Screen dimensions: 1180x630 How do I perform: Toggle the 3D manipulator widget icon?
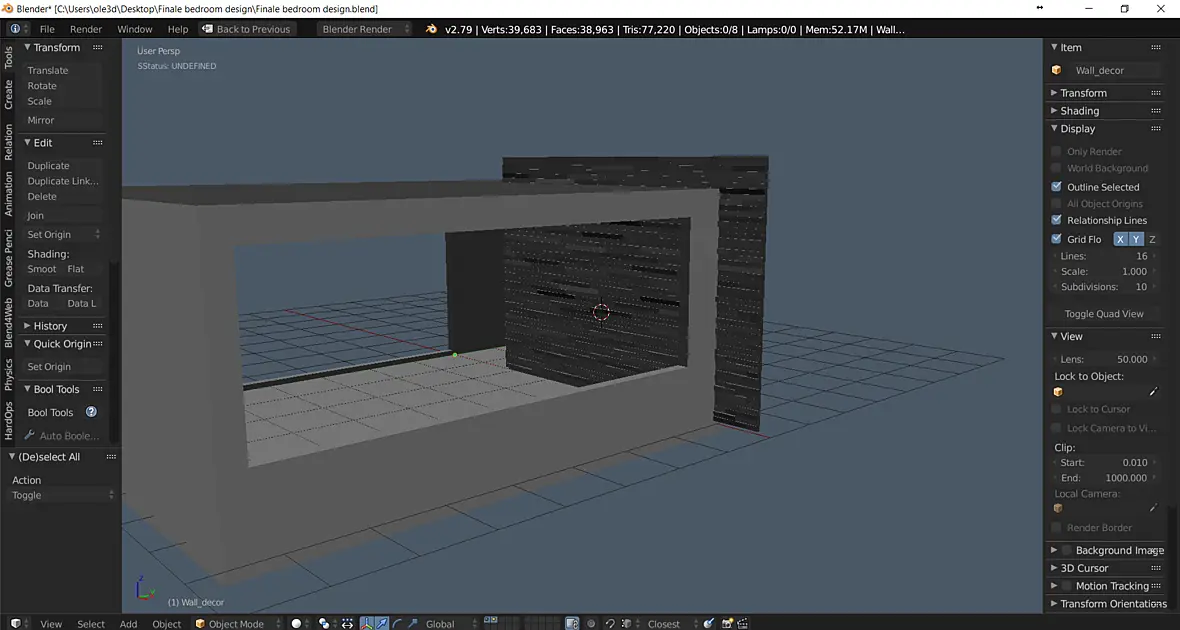[x=366, y=623]
